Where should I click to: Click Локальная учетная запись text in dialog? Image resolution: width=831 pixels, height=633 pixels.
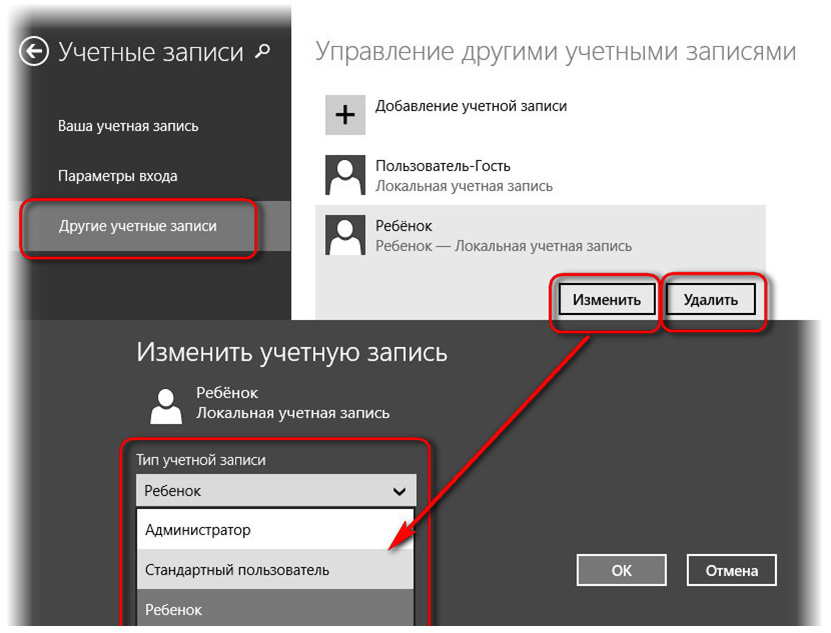[x=293, y=413]
